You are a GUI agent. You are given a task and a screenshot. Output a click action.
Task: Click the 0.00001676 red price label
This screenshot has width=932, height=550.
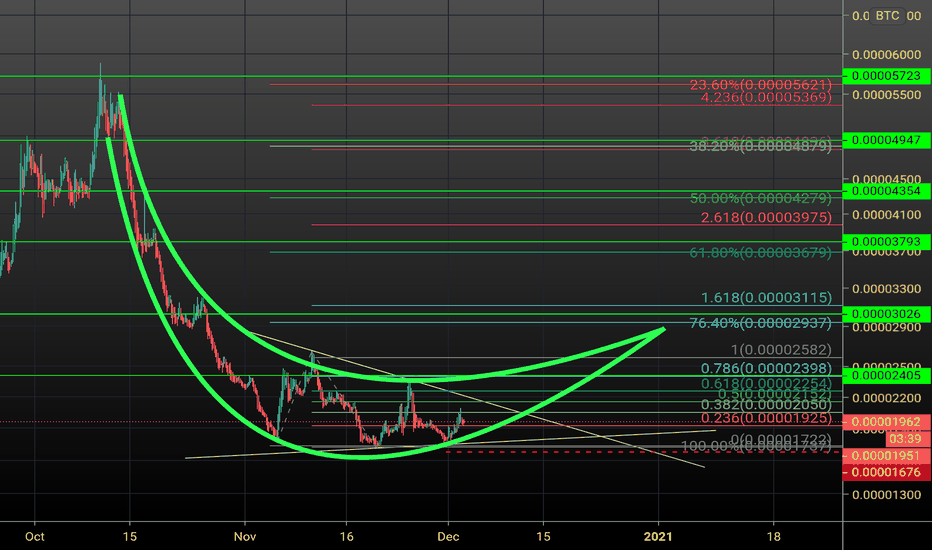point(886,472)
